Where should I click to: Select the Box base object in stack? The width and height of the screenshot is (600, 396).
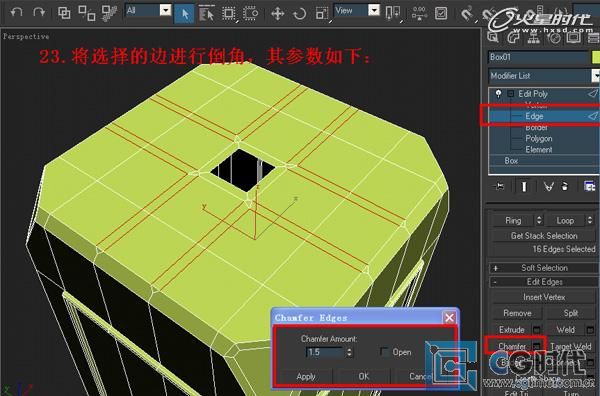[x=511, y=161]
